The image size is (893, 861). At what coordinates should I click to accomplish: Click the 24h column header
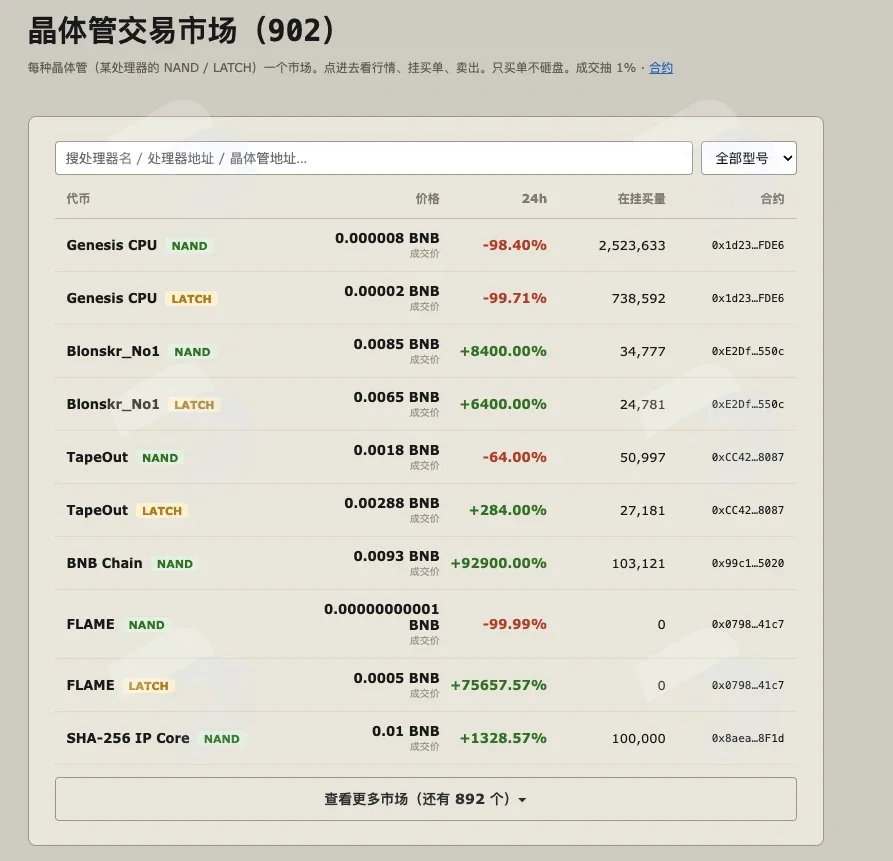[x=534, y=199]
